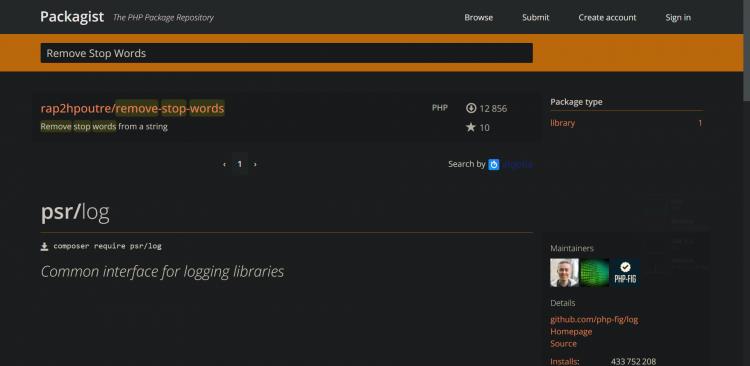
Task: Open the Homepage link under Details
Action: [571, 332]
